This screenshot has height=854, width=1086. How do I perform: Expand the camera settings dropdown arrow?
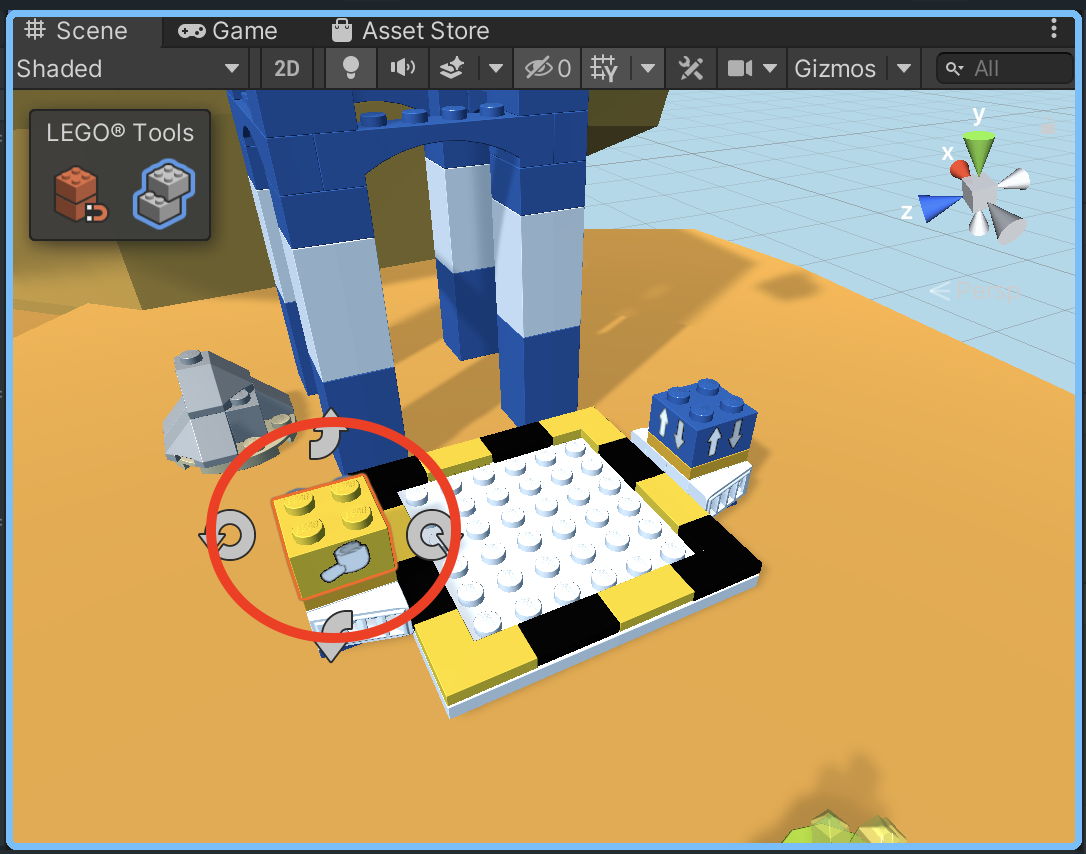click(x=770, y=69)
